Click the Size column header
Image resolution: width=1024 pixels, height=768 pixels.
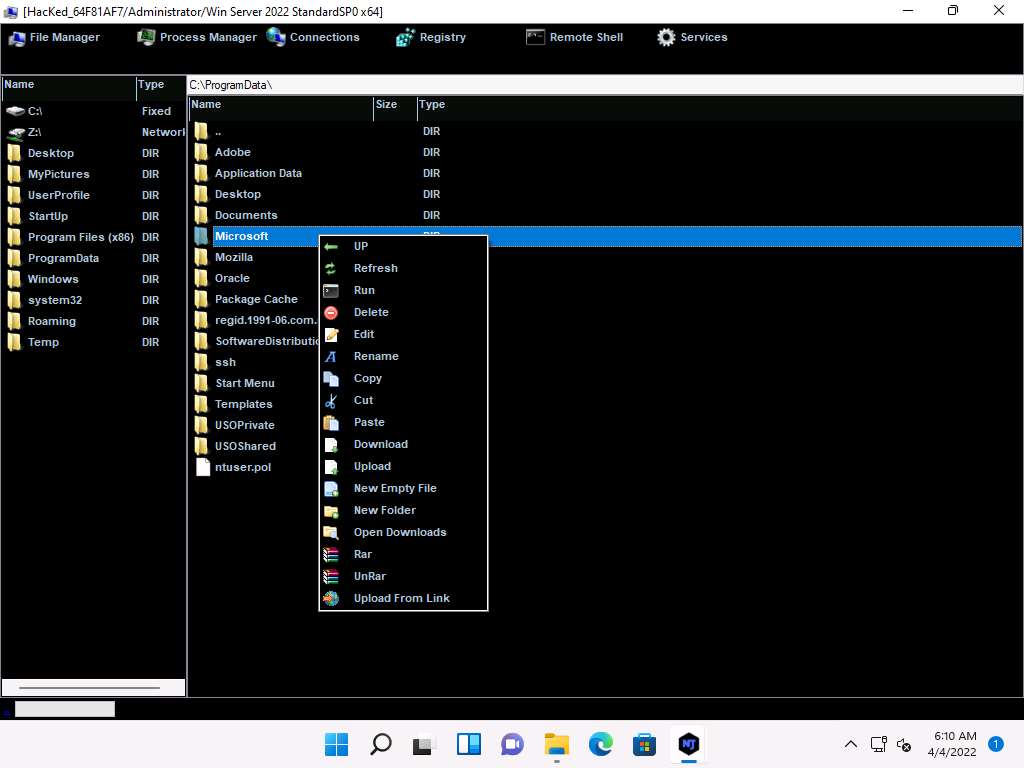[x=386, y=105]
